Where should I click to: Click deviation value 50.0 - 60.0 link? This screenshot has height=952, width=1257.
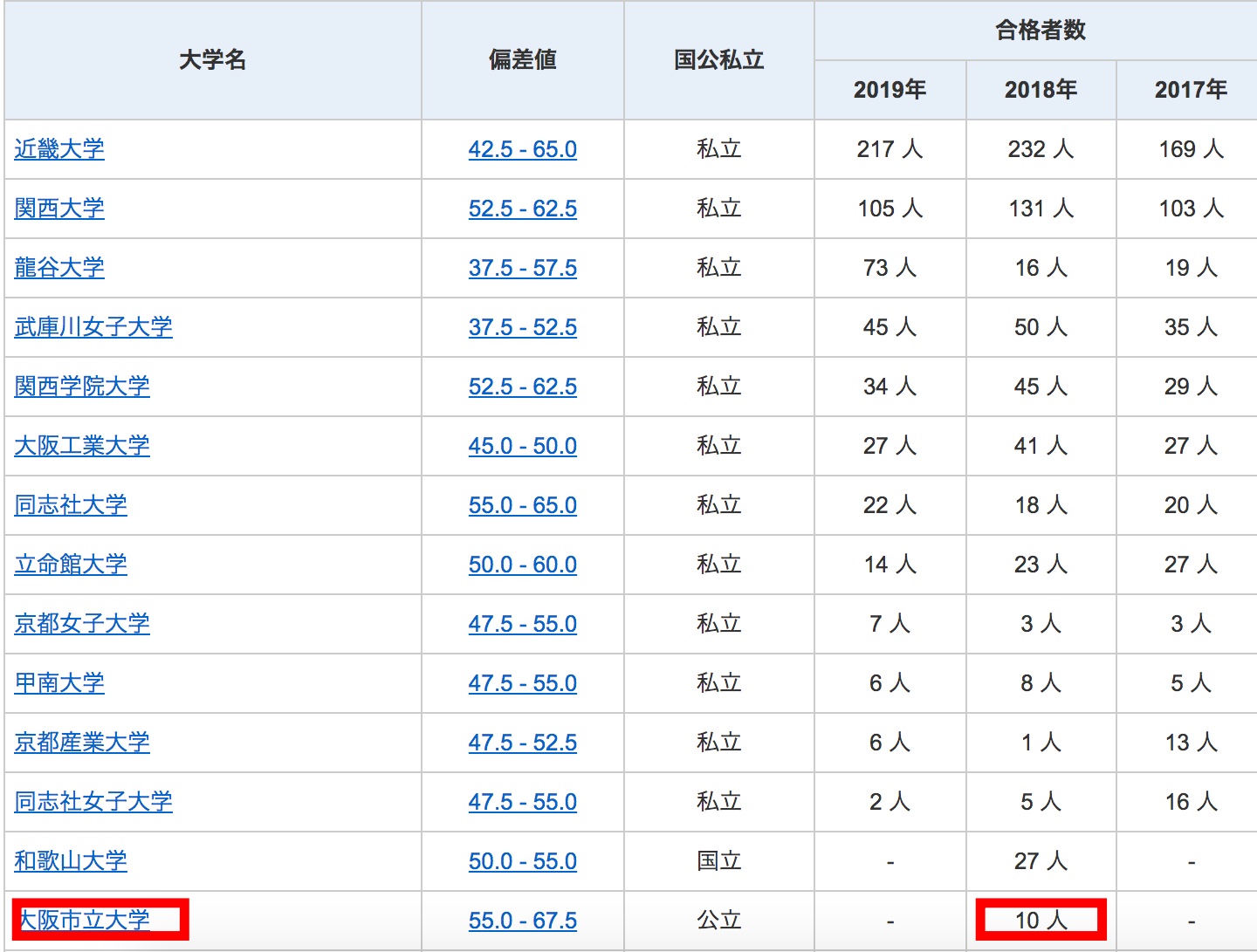pos(523,565)
